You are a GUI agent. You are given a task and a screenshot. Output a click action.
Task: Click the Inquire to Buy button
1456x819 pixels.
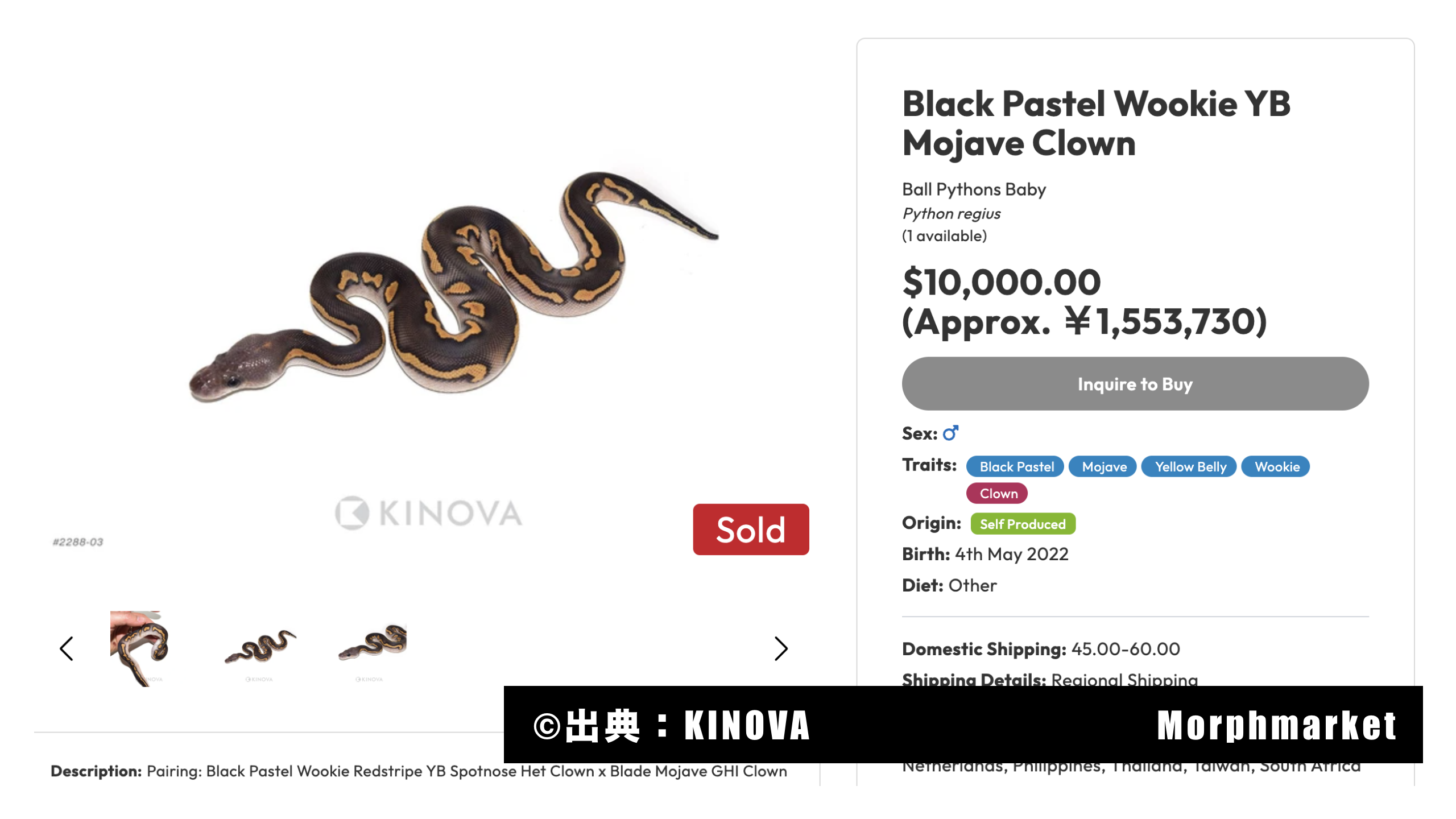[1135, 384]
